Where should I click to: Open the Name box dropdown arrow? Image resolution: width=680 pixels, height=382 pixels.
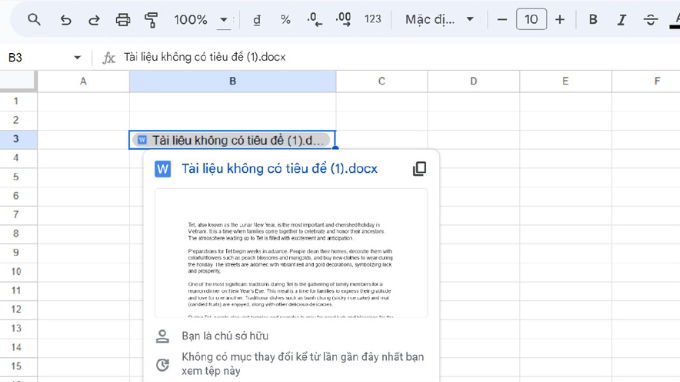pos(77,57)
